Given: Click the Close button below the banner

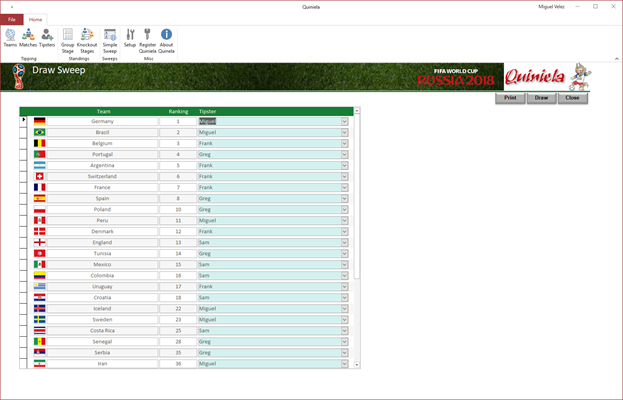Looking at the screenshot, I should pyautogui.click(x=573, y=98).
